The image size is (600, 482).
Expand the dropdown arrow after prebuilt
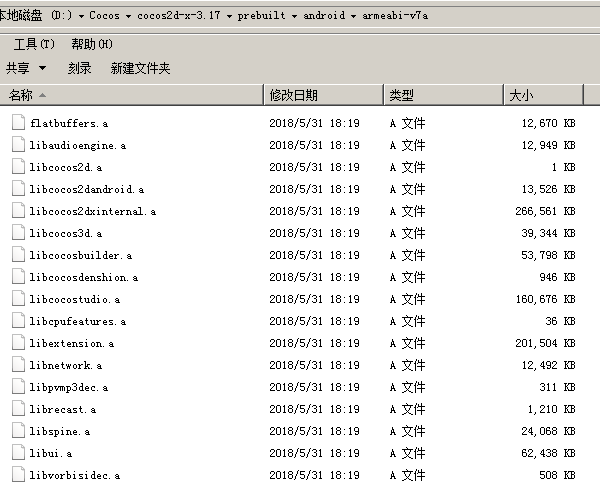click(295, 16)
